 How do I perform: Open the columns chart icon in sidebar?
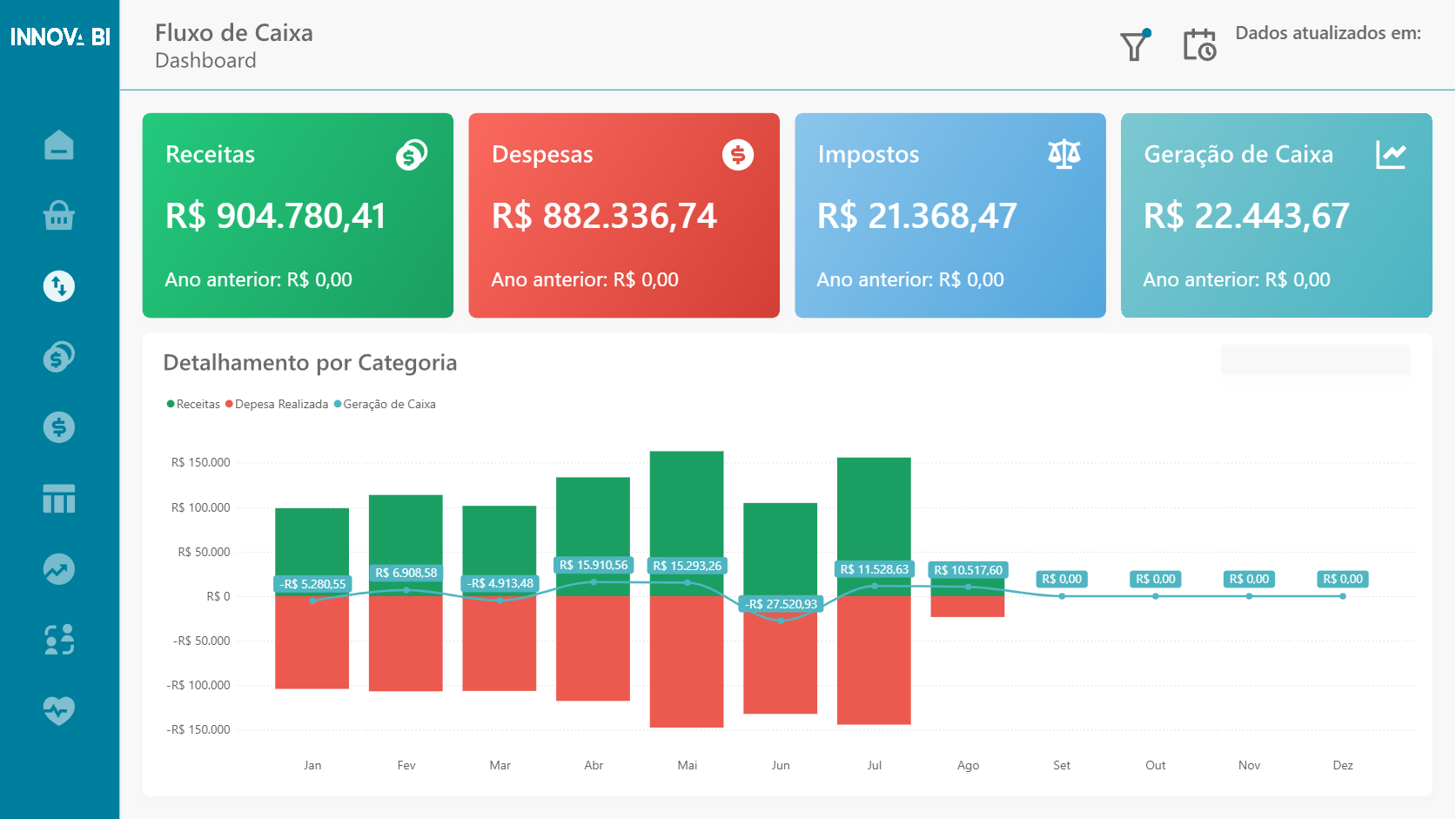[x=58, y=499]
